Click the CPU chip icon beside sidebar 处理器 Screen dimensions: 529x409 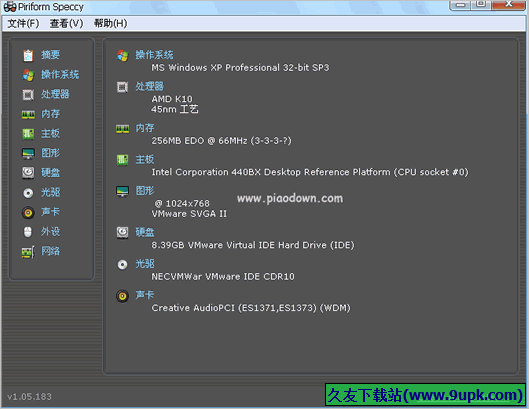coord(28,95)
